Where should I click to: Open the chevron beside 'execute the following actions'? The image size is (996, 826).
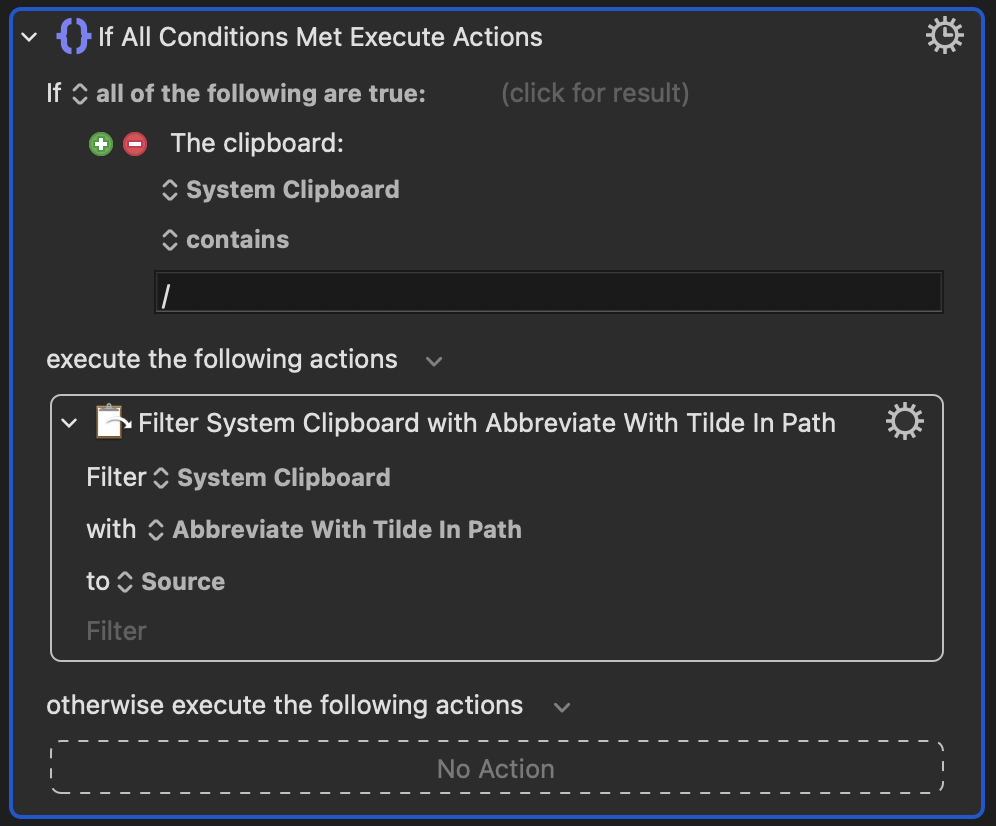(x=434, y=362)
